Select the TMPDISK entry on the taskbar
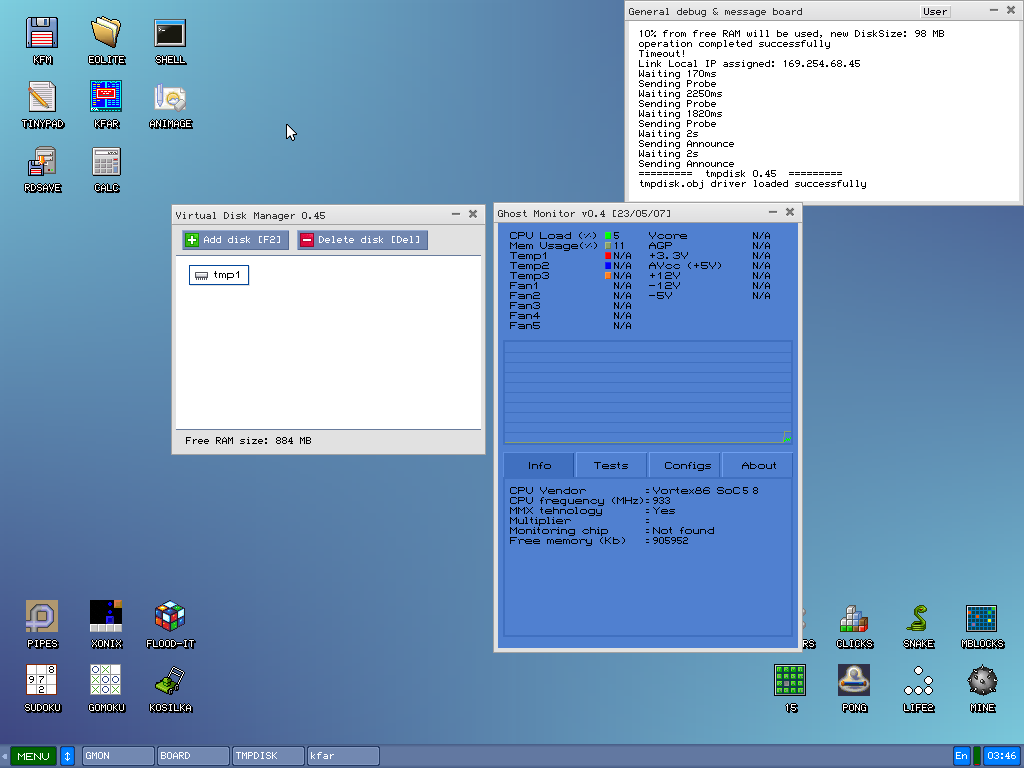Screen dimensions: 1024x768 point(266,756)
